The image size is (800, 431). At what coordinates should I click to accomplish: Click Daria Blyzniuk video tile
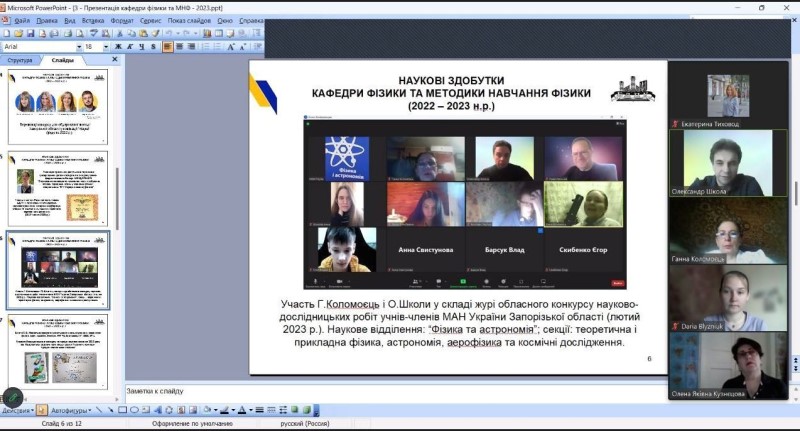(728, 298)
